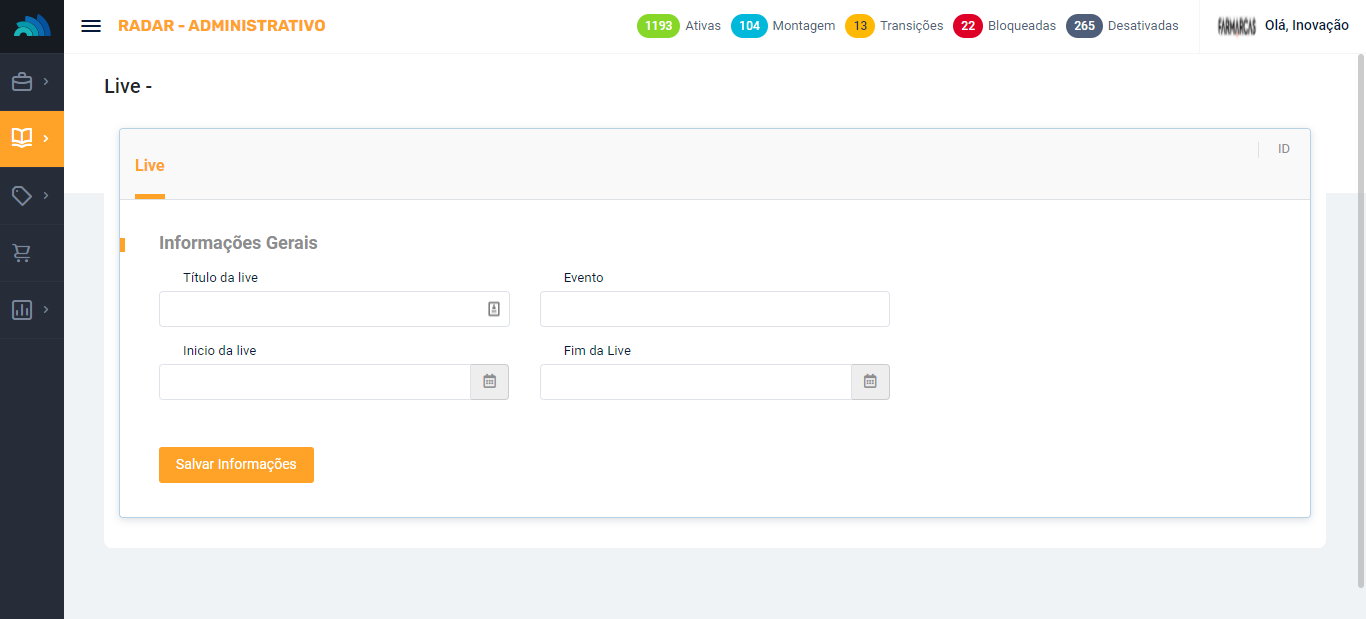Expand the chevron next to bar chart icon
The width and height of the screenshot is (1366, 619).
pyautogui.click(x=46, y=310)
